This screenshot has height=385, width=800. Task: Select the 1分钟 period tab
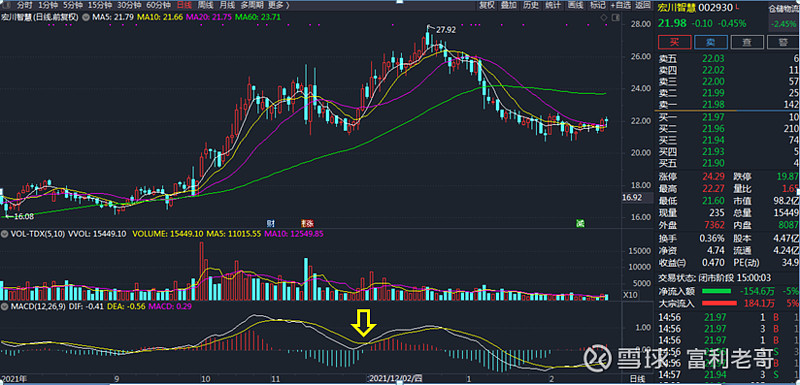pyautogui.click(x=47, y=5)
